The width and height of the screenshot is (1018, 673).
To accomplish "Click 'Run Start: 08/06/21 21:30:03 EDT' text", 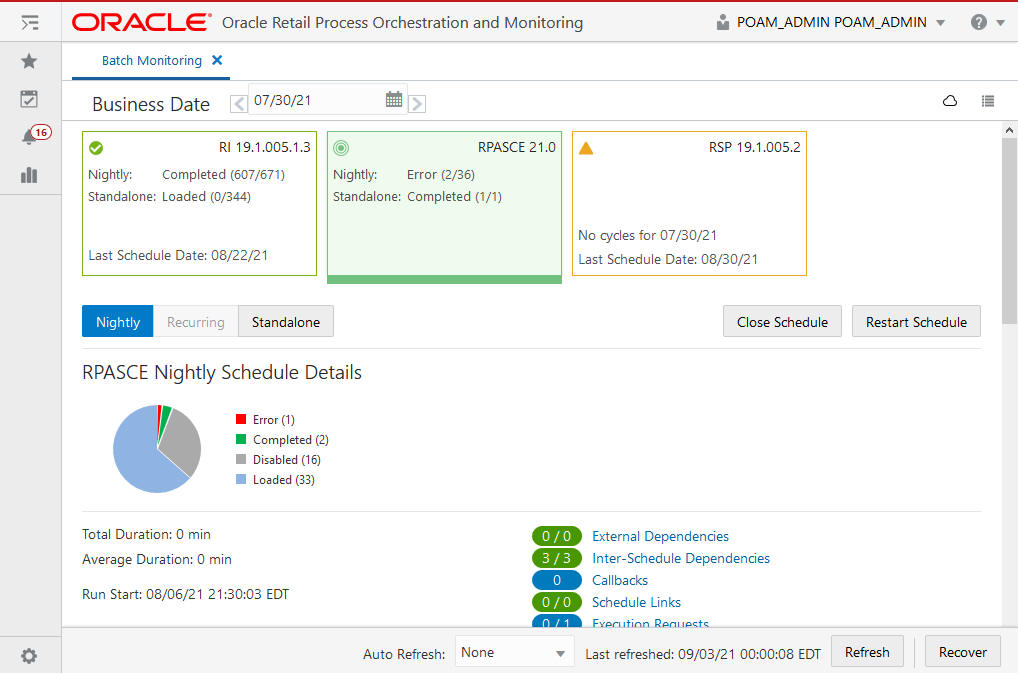I will coord(186,594).
